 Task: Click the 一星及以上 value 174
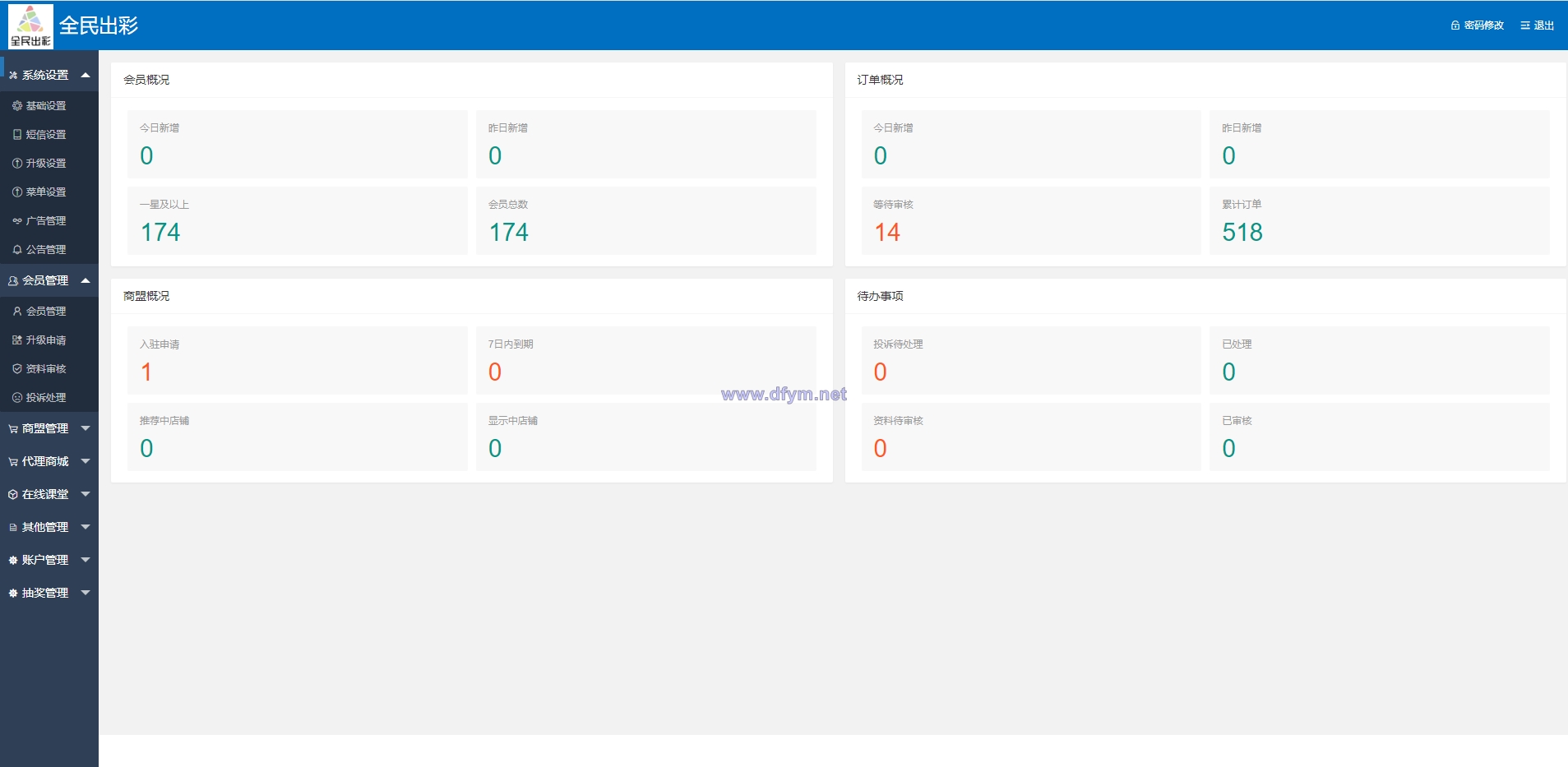click(160, 233)
